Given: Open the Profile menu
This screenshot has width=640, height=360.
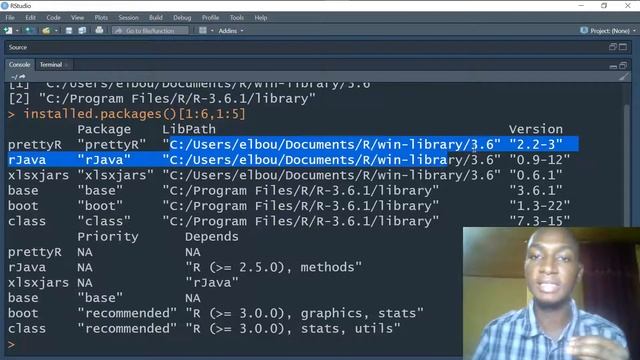Looking at the screenshot, I should (x=211, y=18).
